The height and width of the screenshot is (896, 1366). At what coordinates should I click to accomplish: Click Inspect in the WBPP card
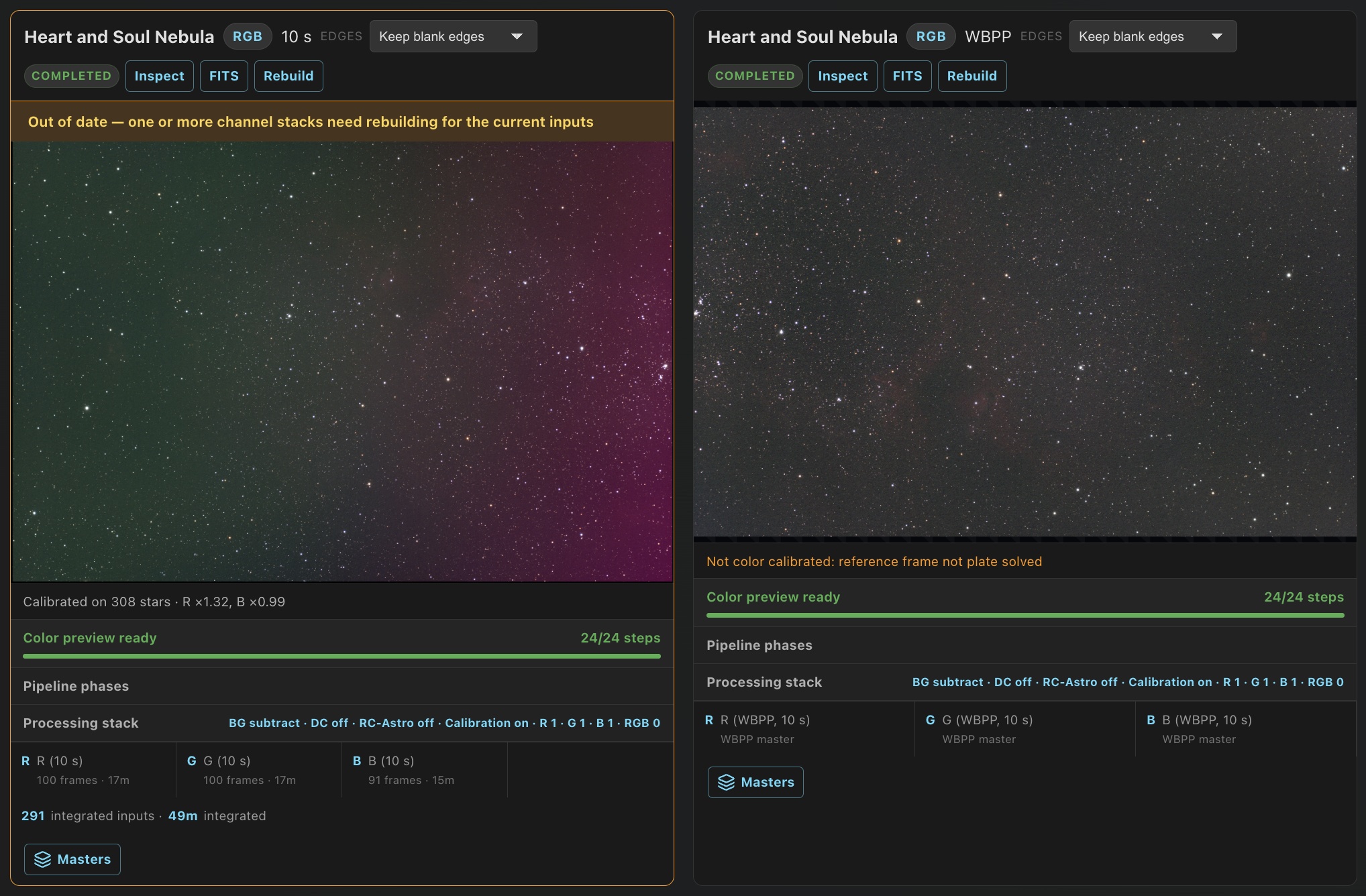click(x=843, y=76)
